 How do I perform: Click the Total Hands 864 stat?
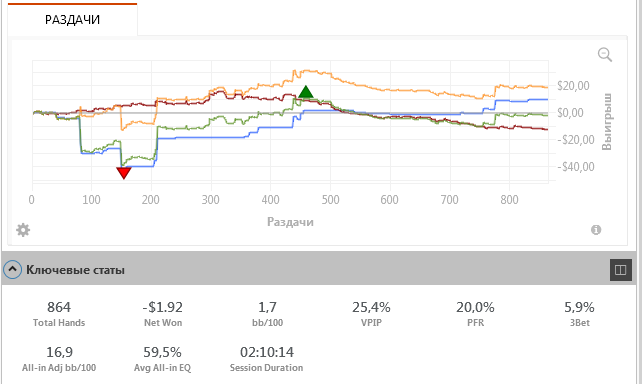pos(59,314)
